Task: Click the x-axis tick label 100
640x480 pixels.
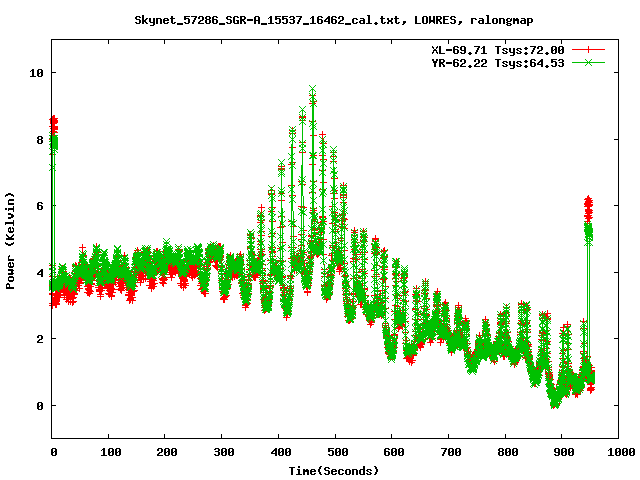Action: coord(111,452)
